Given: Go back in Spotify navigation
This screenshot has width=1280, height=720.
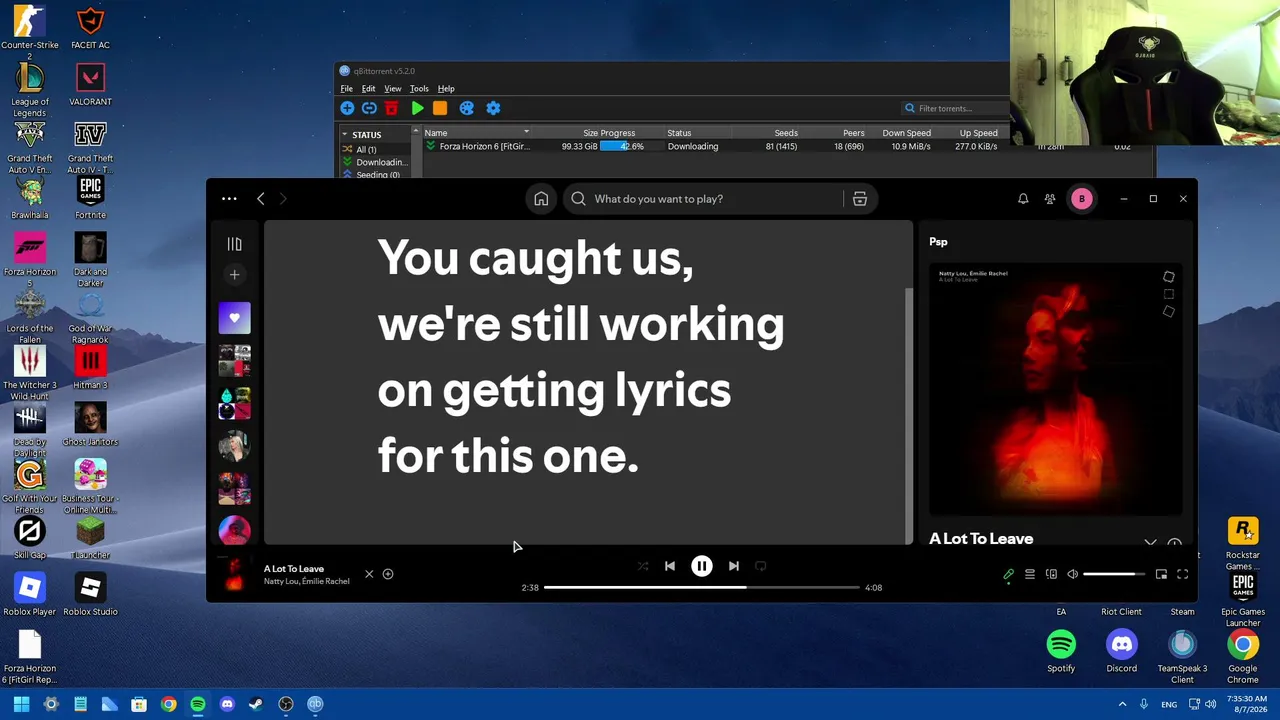Looking at the screenshot, I should 261,199.
